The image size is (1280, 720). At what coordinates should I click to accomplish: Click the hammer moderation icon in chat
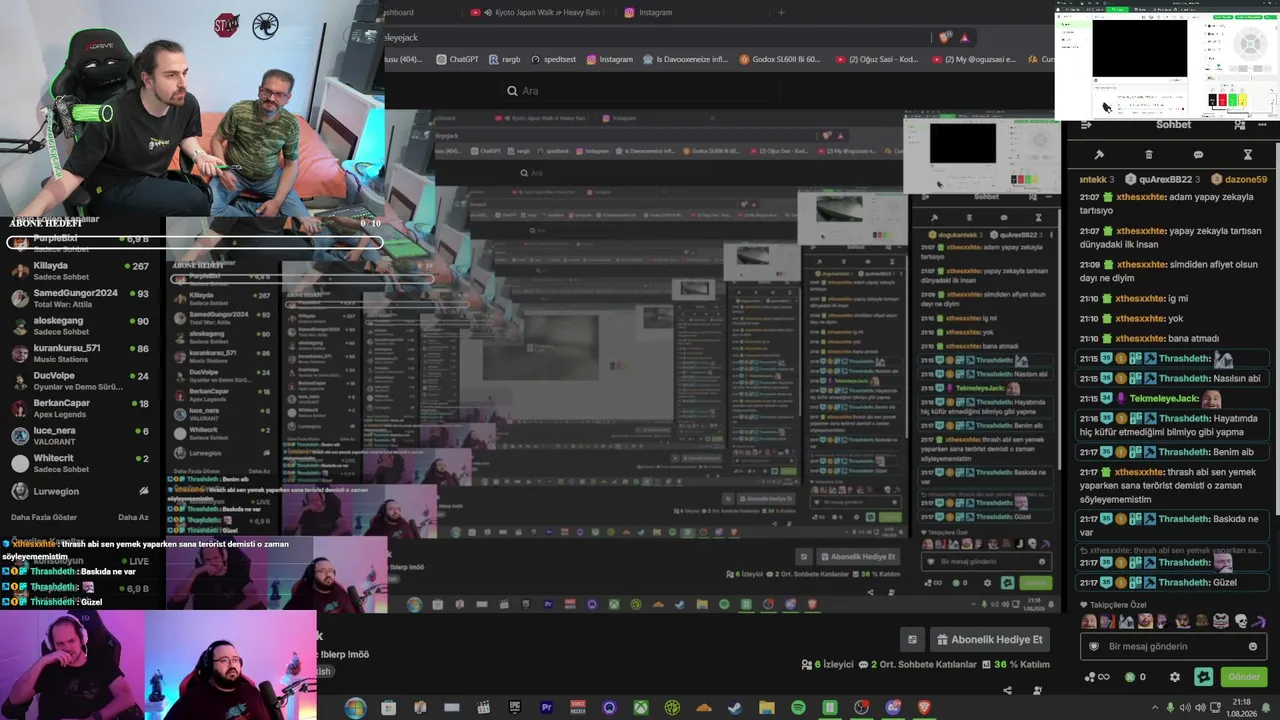coord(1098,155)
